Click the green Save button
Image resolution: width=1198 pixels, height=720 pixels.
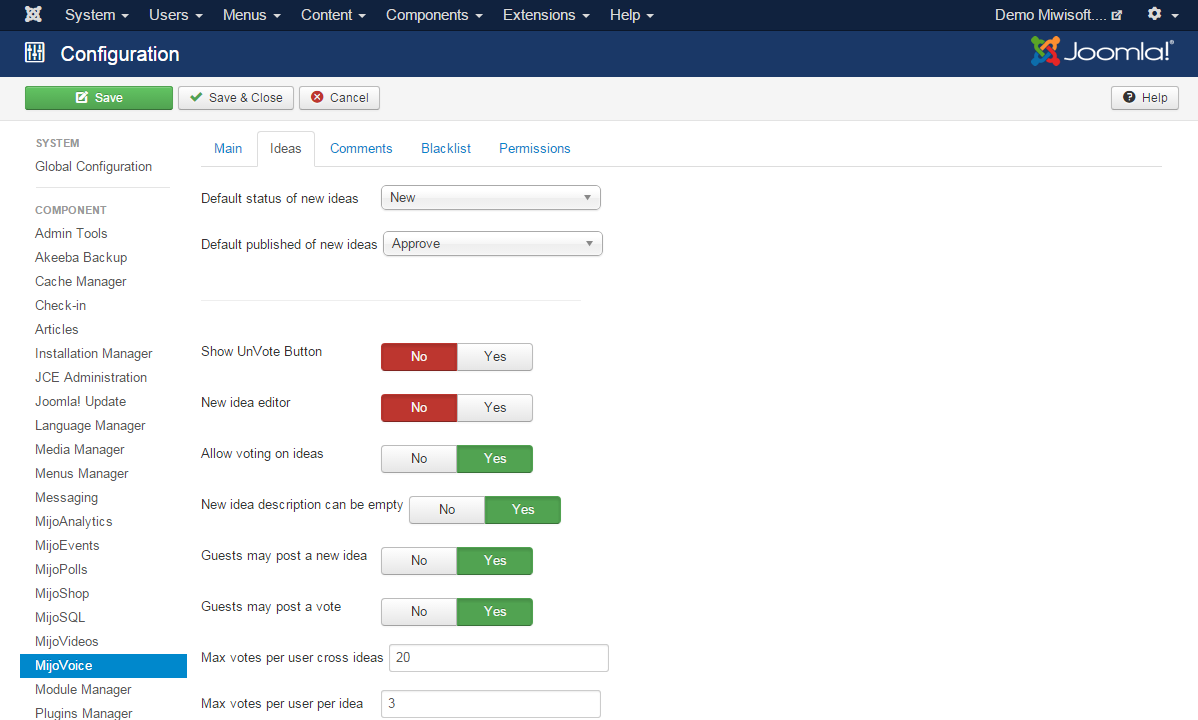pyautogui.click(x=99, y=98)
